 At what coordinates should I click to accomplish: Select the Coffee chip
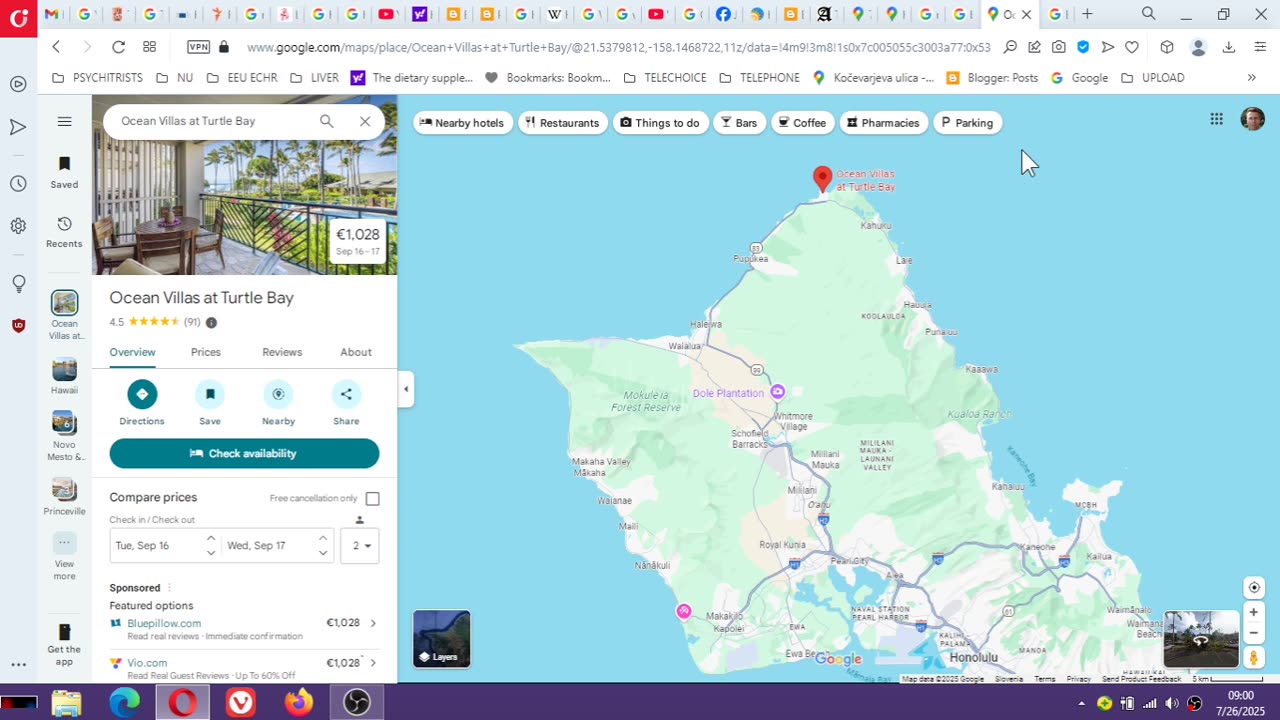tap(803, 123)
